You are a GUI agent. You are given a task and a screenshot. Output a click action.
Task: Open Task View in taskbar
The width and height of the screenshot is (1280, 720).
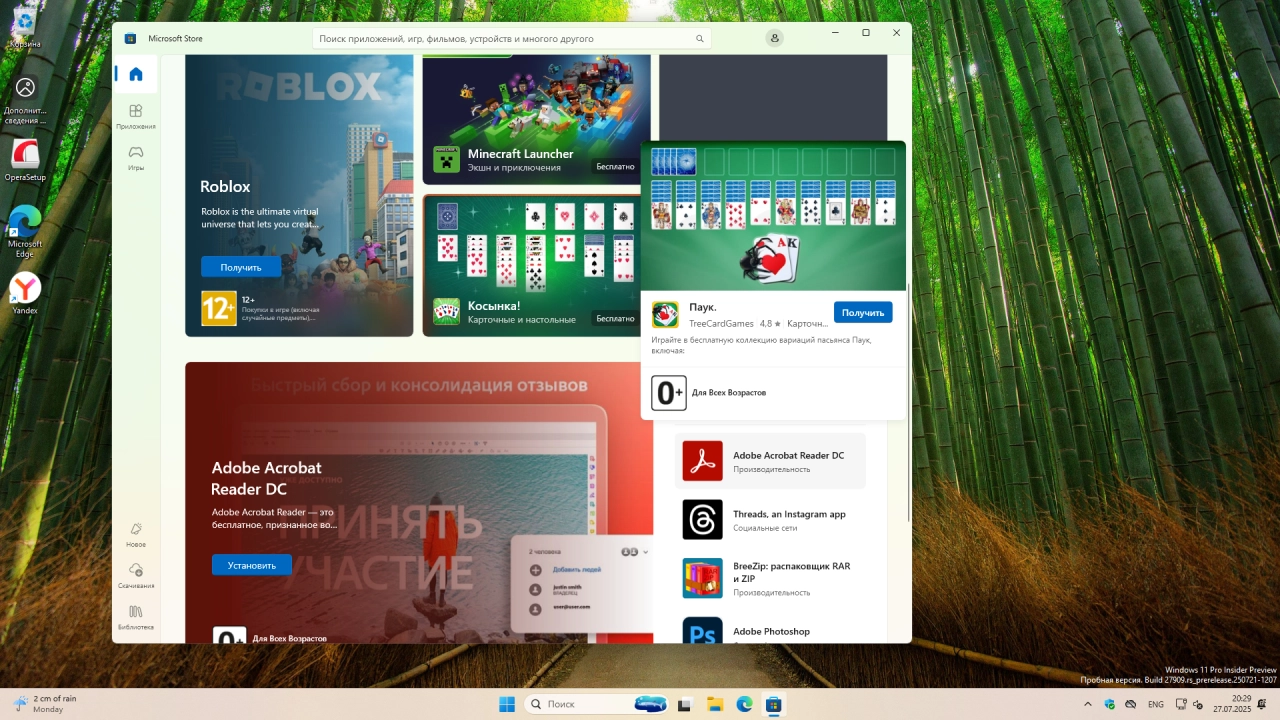tap(685, 704)
